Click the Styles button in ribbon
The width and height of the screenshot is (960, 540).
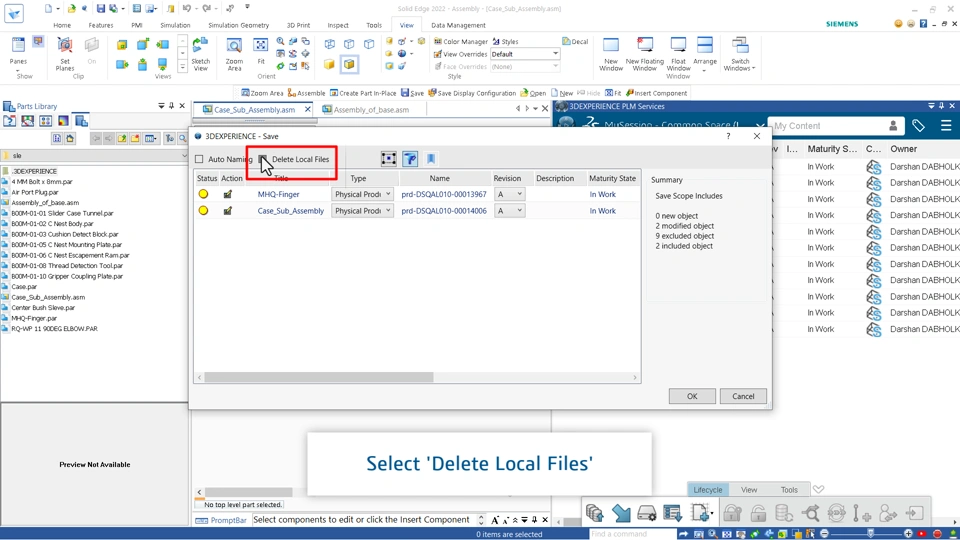(x=505, y=42)
